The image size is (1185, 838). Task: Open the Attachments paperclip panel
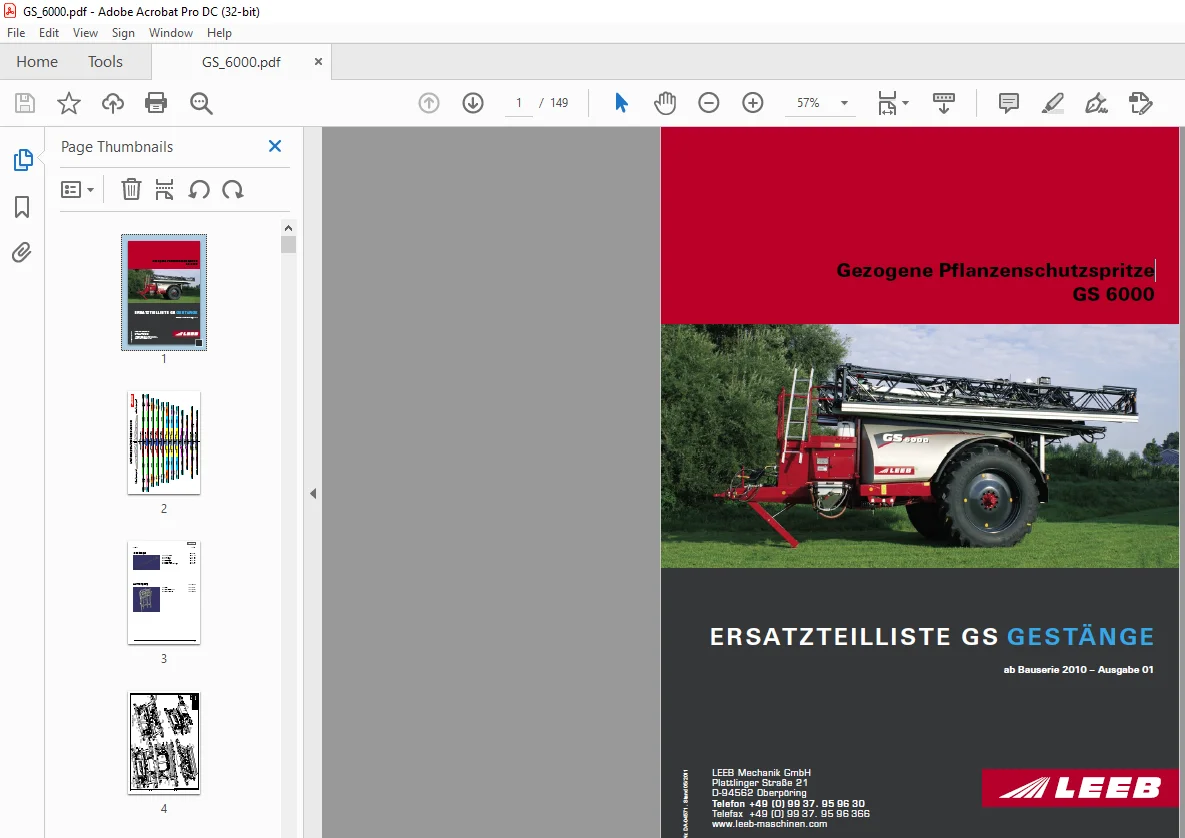click(22, 252)
